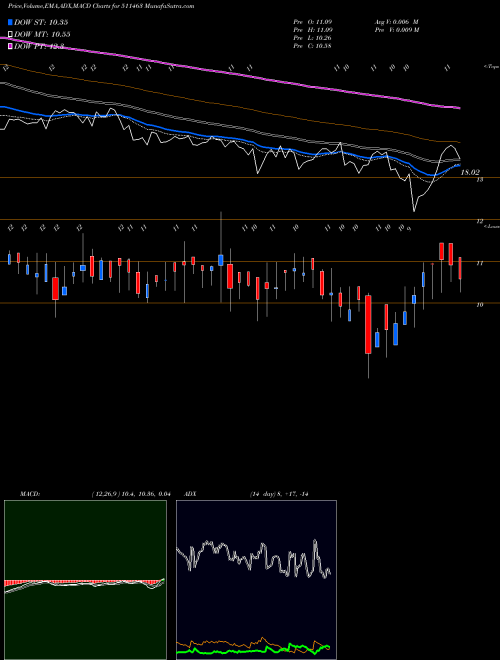The width and height of the screenshot is (500, 660).
Task: Select the Pre L: 10.26 value
Action: coord(313,38)
